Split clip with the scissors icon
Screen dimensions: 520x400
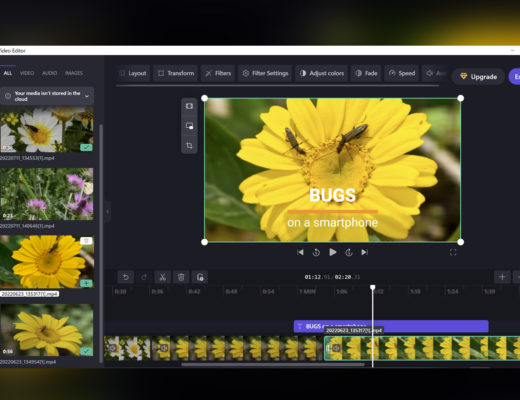pyautogui.click(x=163, y=277)
